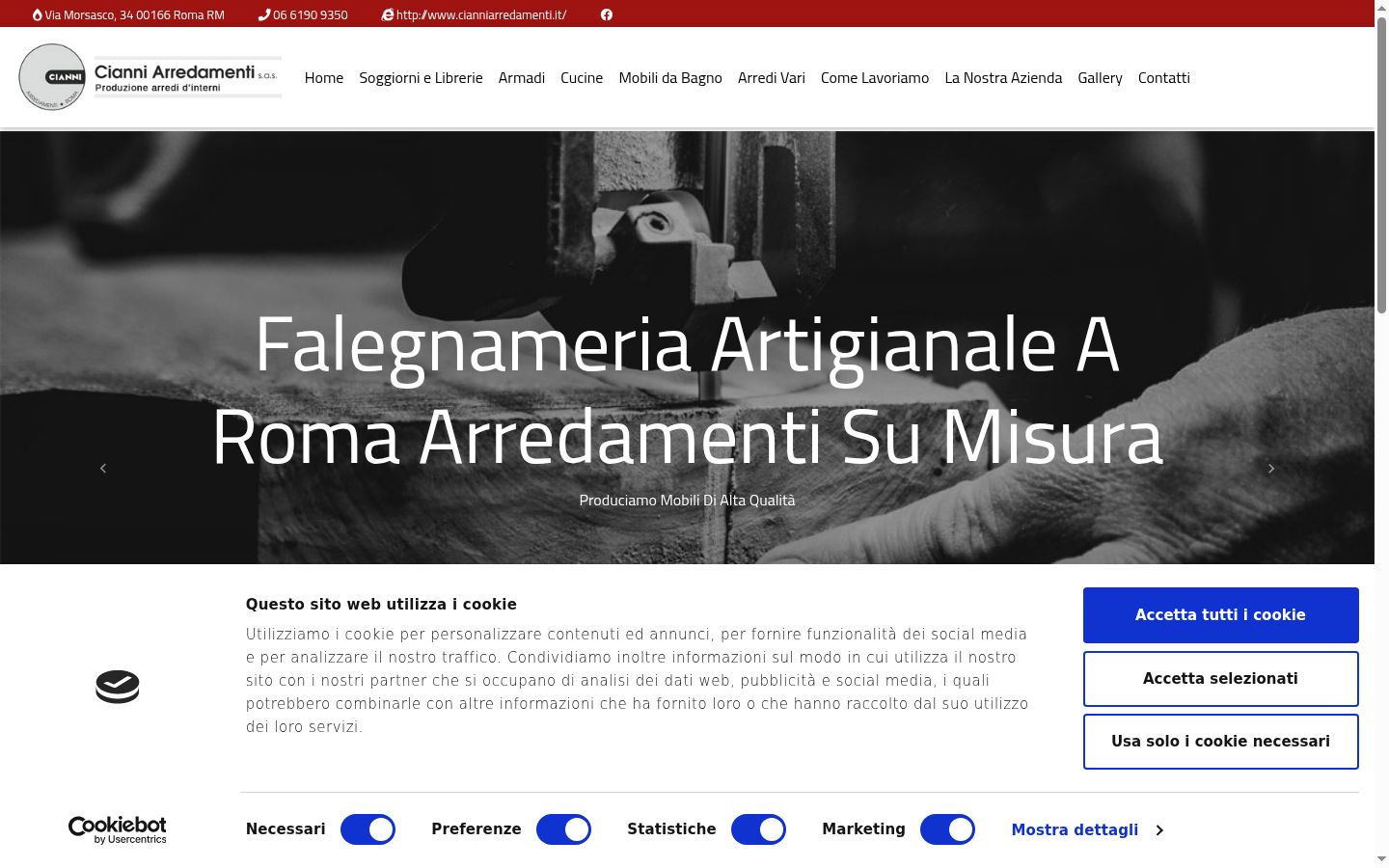The image size is (1389, 868).
Task: Open La Nostra Azienda page
Action: click(1003, 78)
